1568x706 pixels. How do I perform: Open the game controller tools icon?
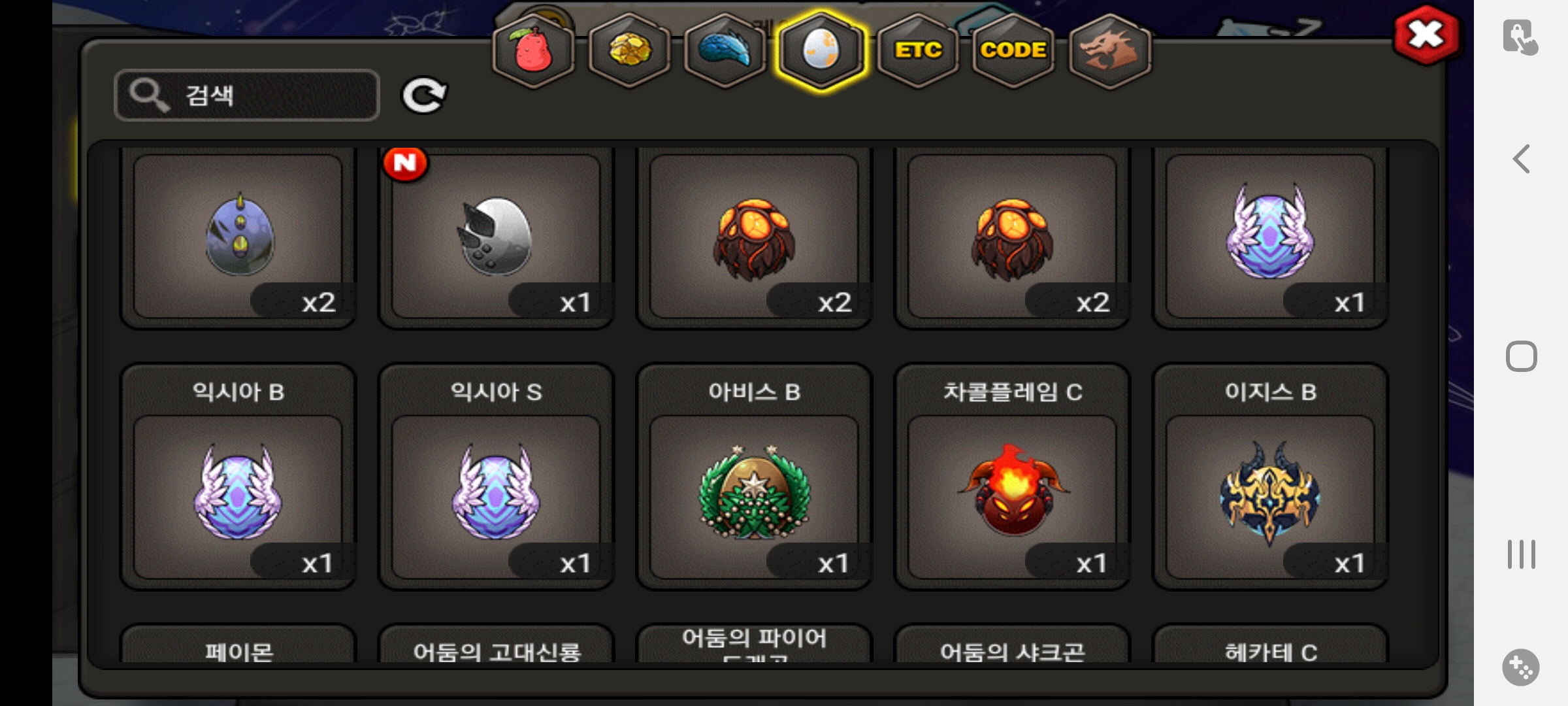tap(1521, 667)
